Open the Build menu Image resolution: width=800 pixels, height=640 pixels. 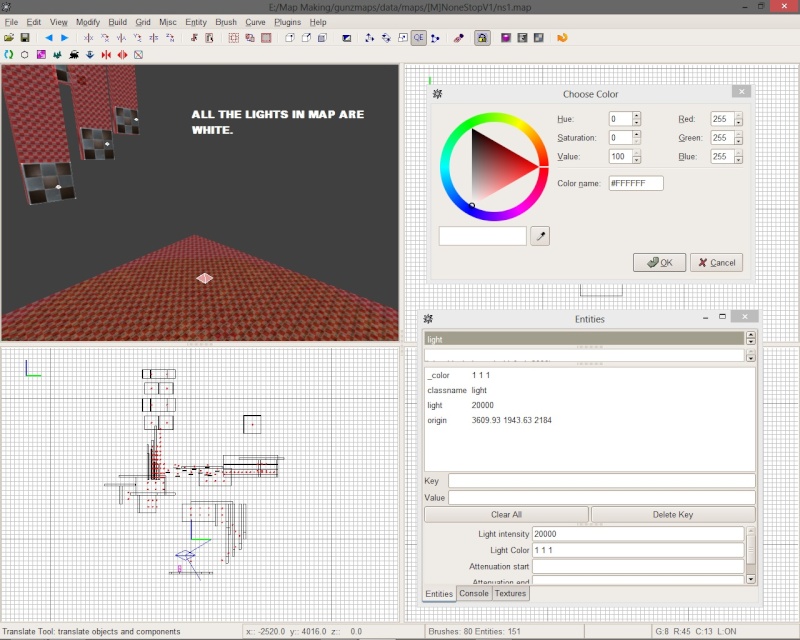tap(117, 22)
